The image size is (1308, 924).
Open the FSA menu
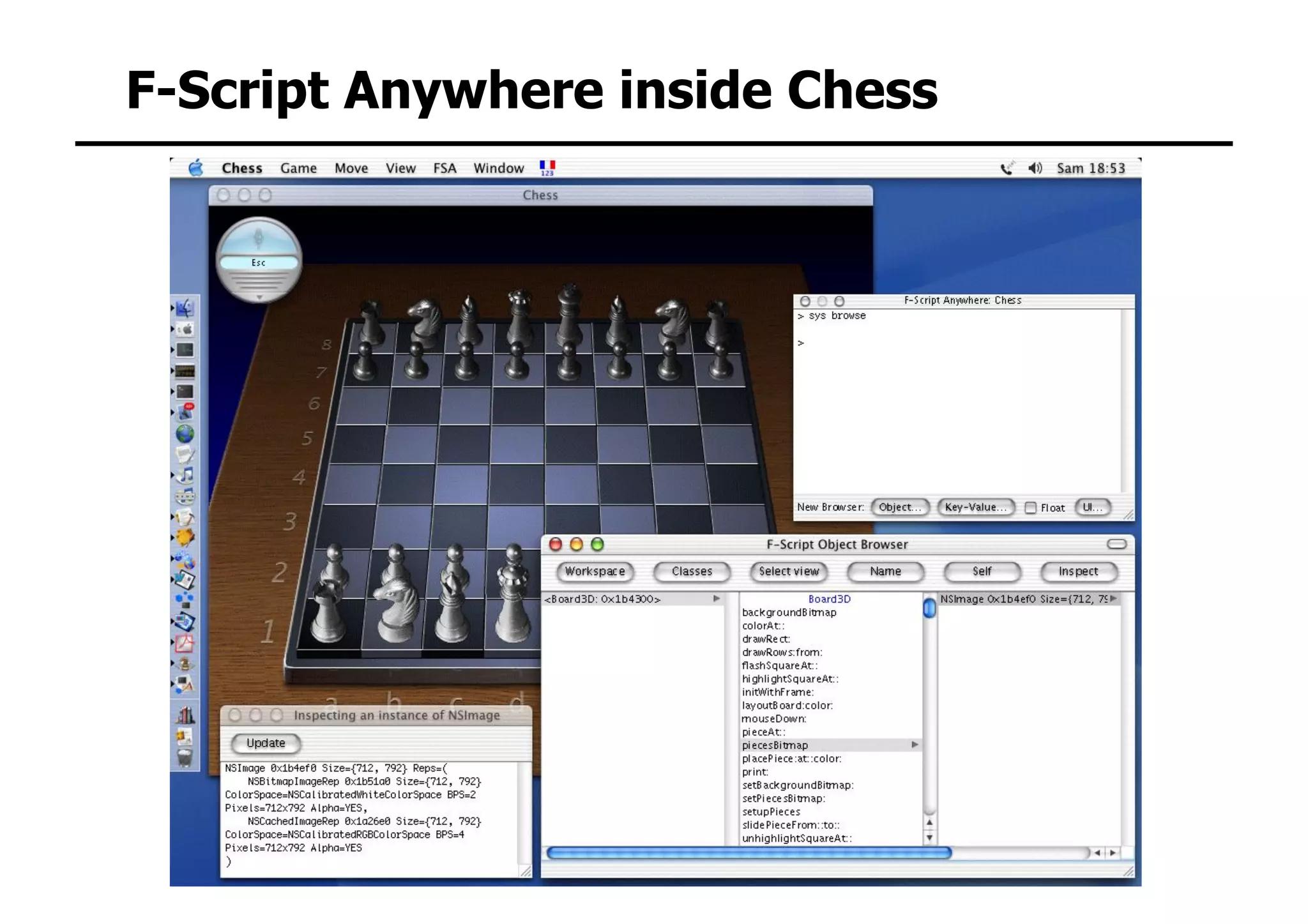pyautogui.click(x=445, y=168)
